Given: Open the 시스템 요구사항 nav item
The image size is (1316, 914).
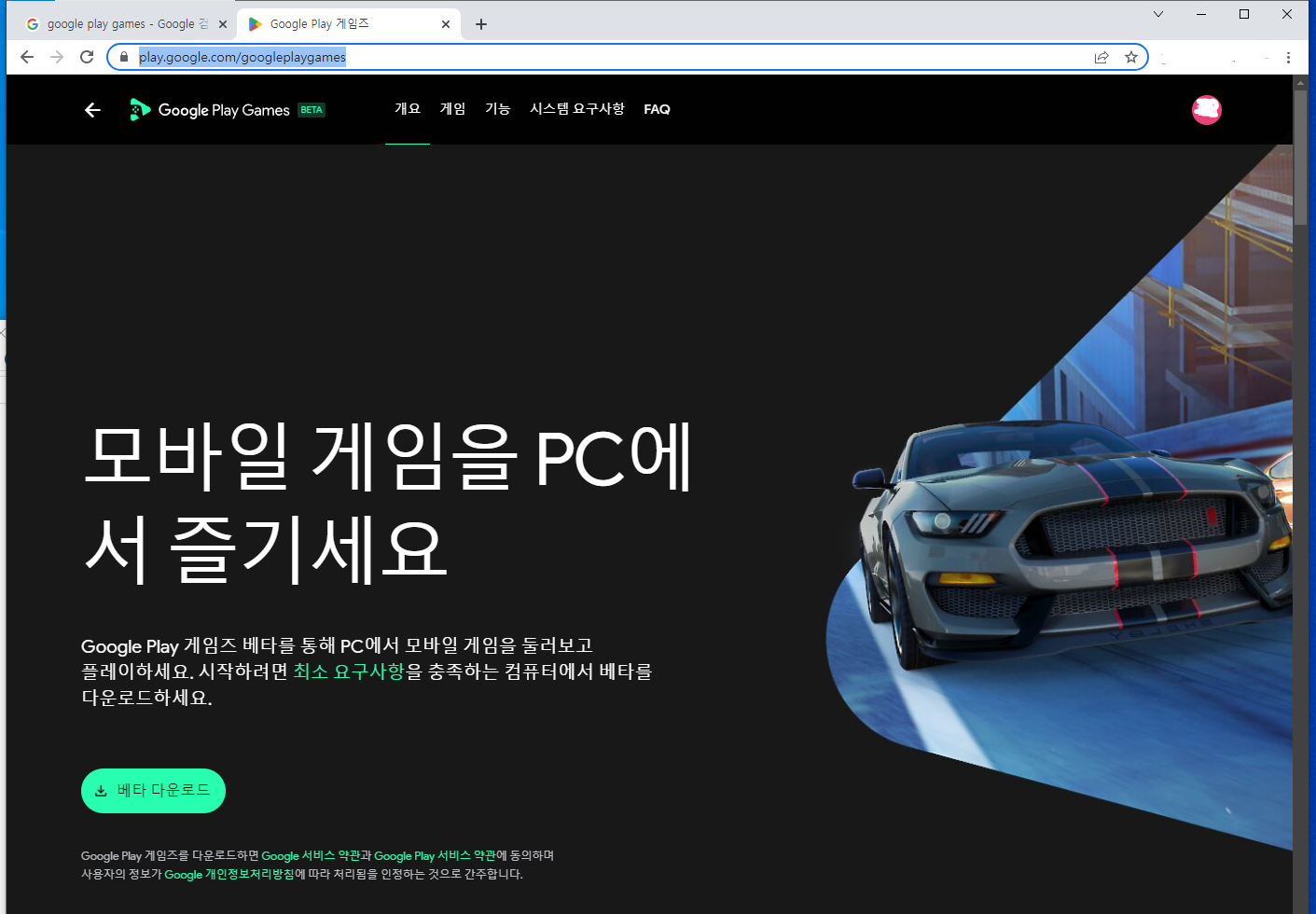Looking at the screenshot, I should coord(577,109).
